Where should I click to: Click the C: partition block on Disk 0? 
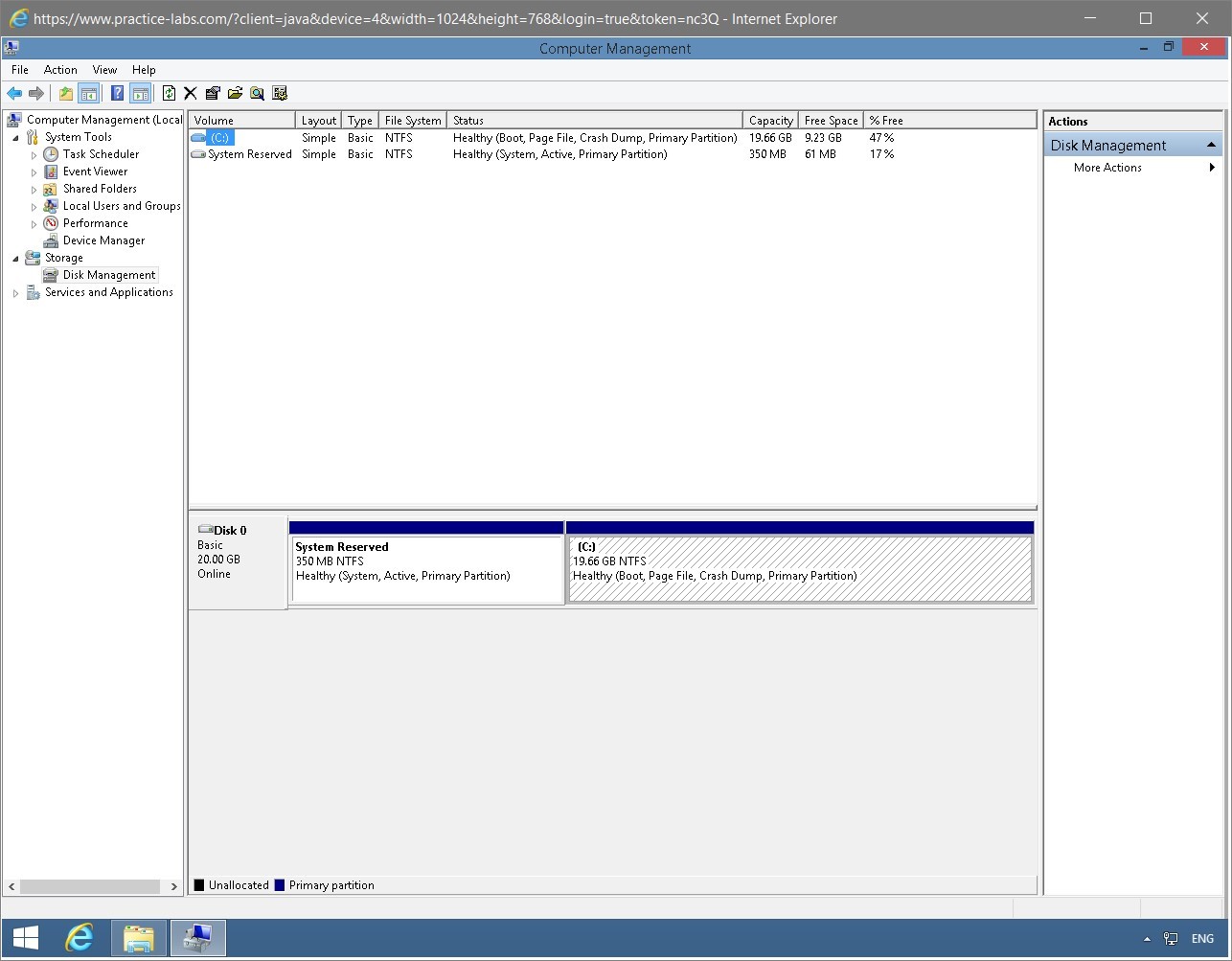click(x=800, y=570)
